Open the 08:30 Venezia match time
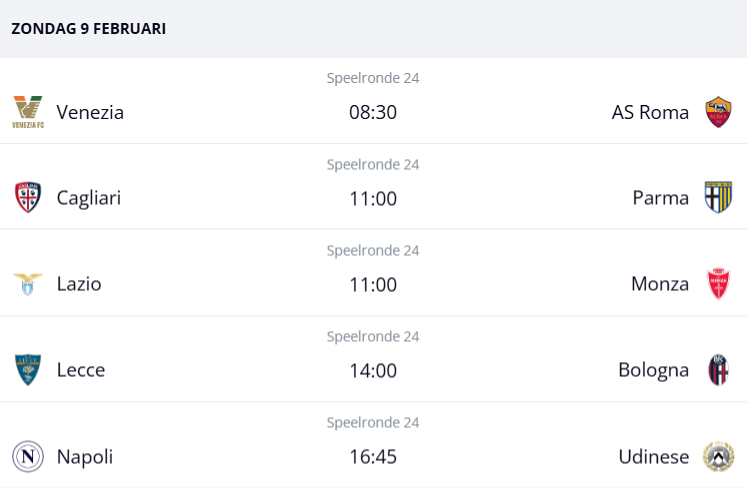The image size is (748, 488). [373, 112]
